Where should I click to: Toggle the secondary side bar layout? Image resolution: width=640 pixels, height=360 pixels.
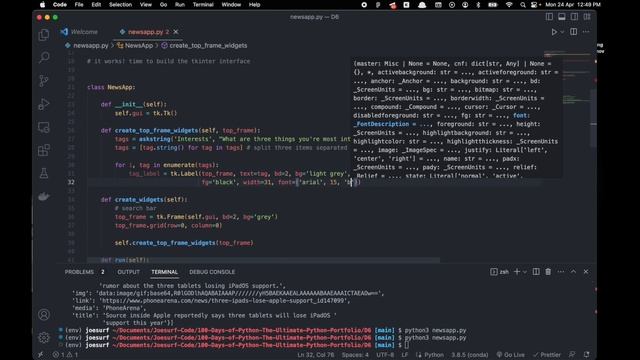pos(574,17)
